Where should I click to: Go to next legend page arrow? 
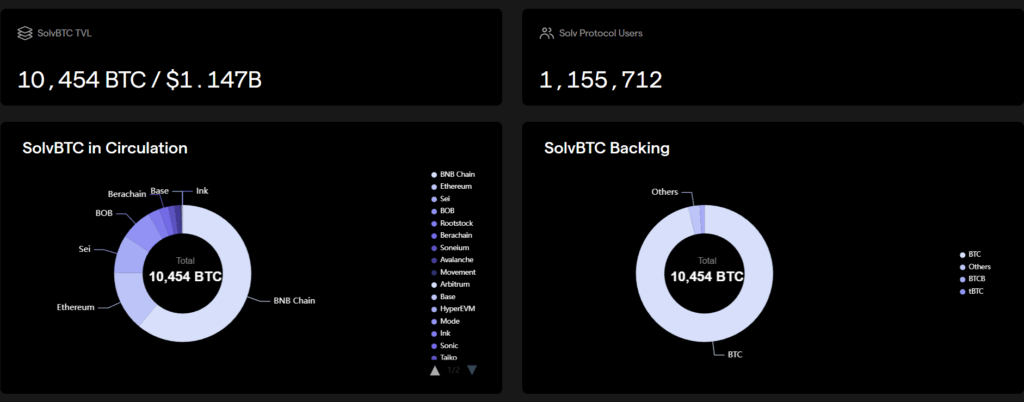pyautogui.click(x=472, y=370)
